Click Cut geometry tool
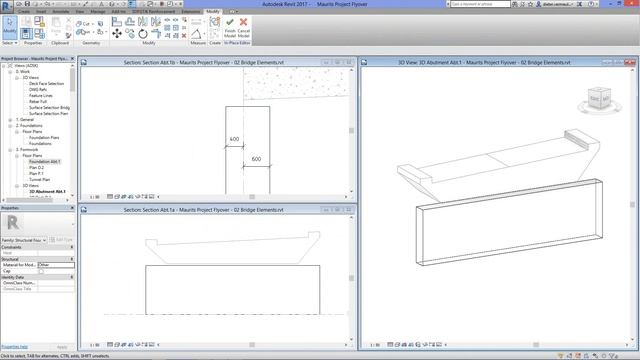Viewport: 640px width, 360px height. click(83, 24)
